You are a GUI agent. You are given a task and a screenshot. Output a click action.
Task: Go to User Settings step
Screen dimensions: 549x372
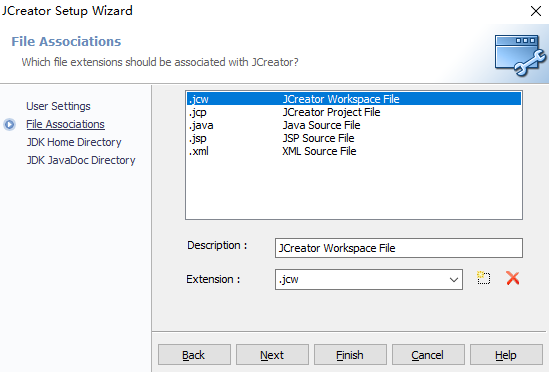[58, 106]
